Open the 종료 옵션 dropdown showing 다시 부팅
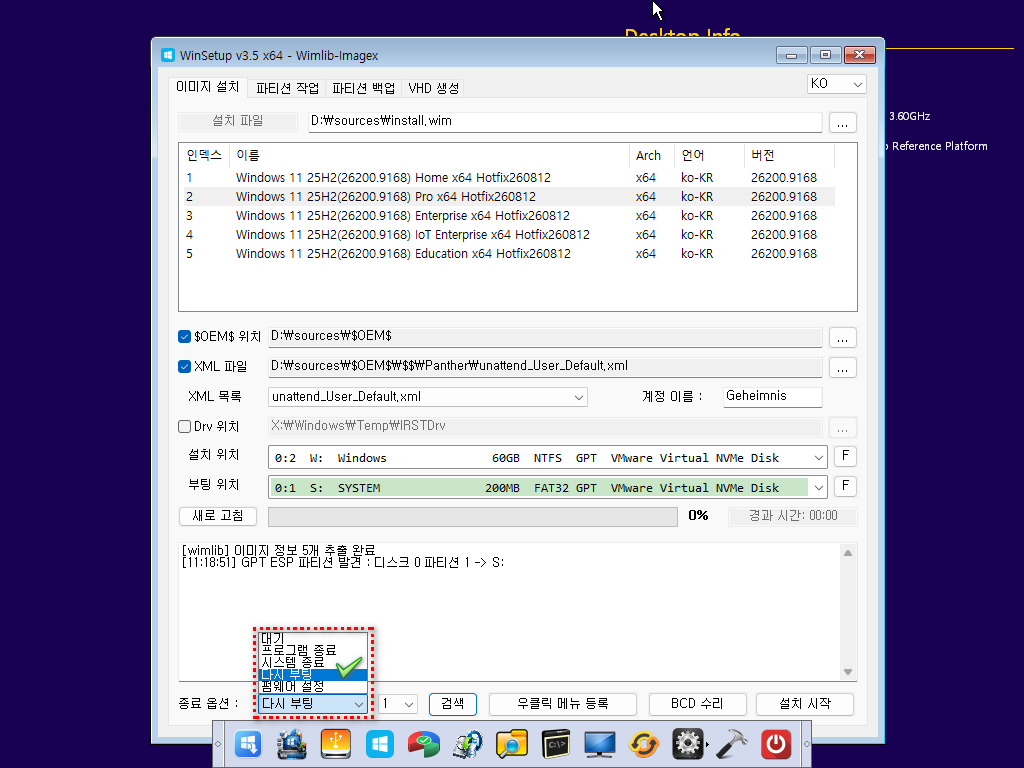This screenshot has height=768, width=1024. 312,704
